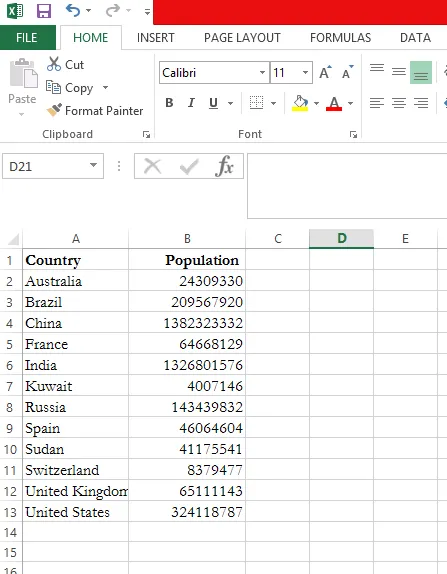
Task: Toggle Bold formatting
Action: click(x=169, y=103)
